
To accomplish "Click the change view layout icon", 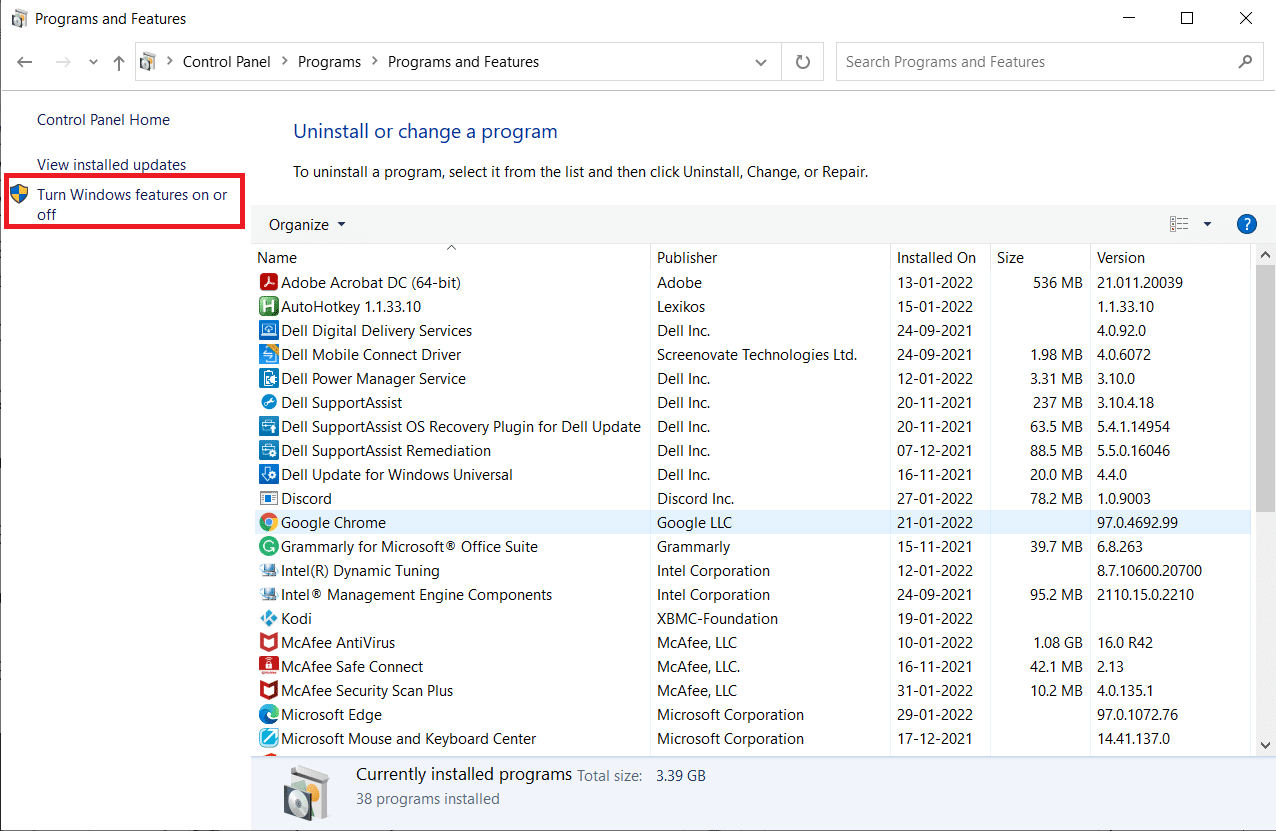I will click(x=1179, y=224).
